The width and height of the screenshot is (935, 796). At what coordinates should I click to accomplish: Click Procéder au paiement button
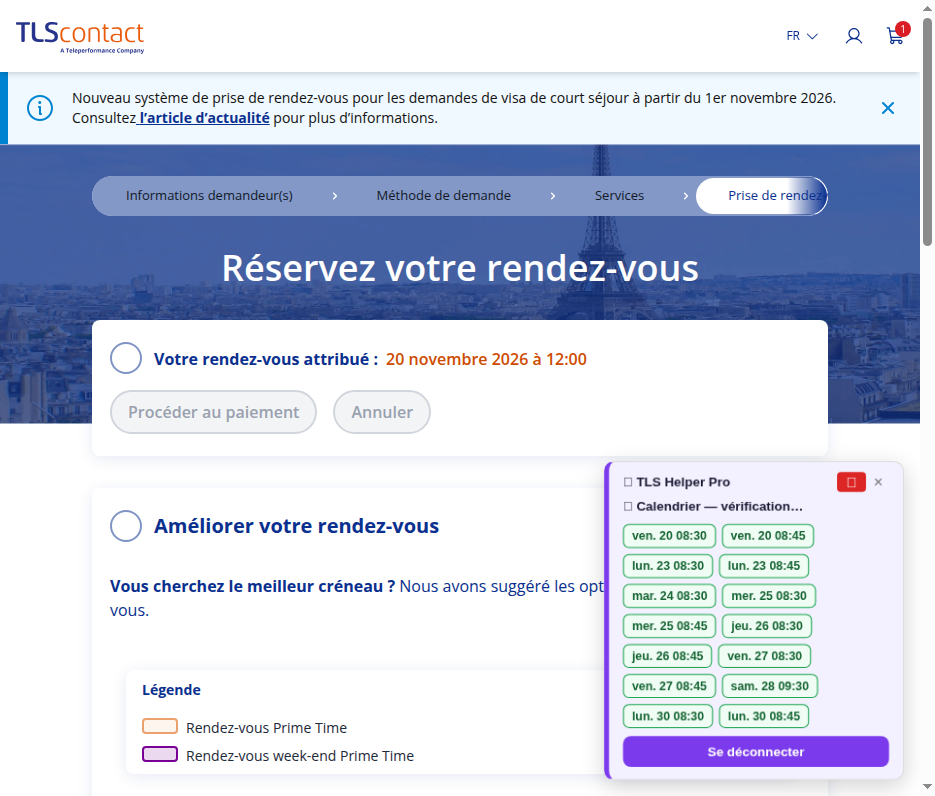213,412
